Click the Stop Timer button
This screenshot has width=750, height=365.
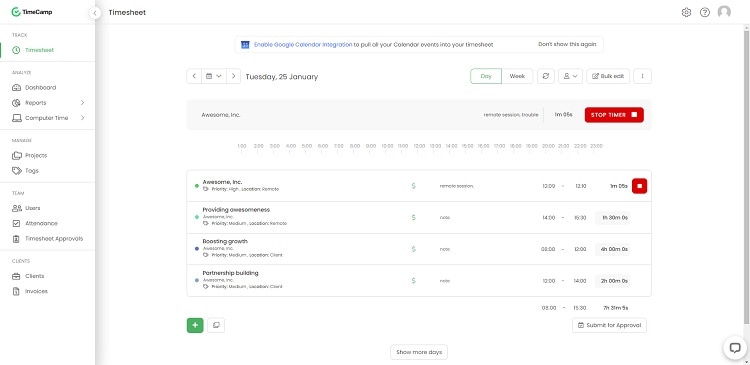[x=614, y=115]
